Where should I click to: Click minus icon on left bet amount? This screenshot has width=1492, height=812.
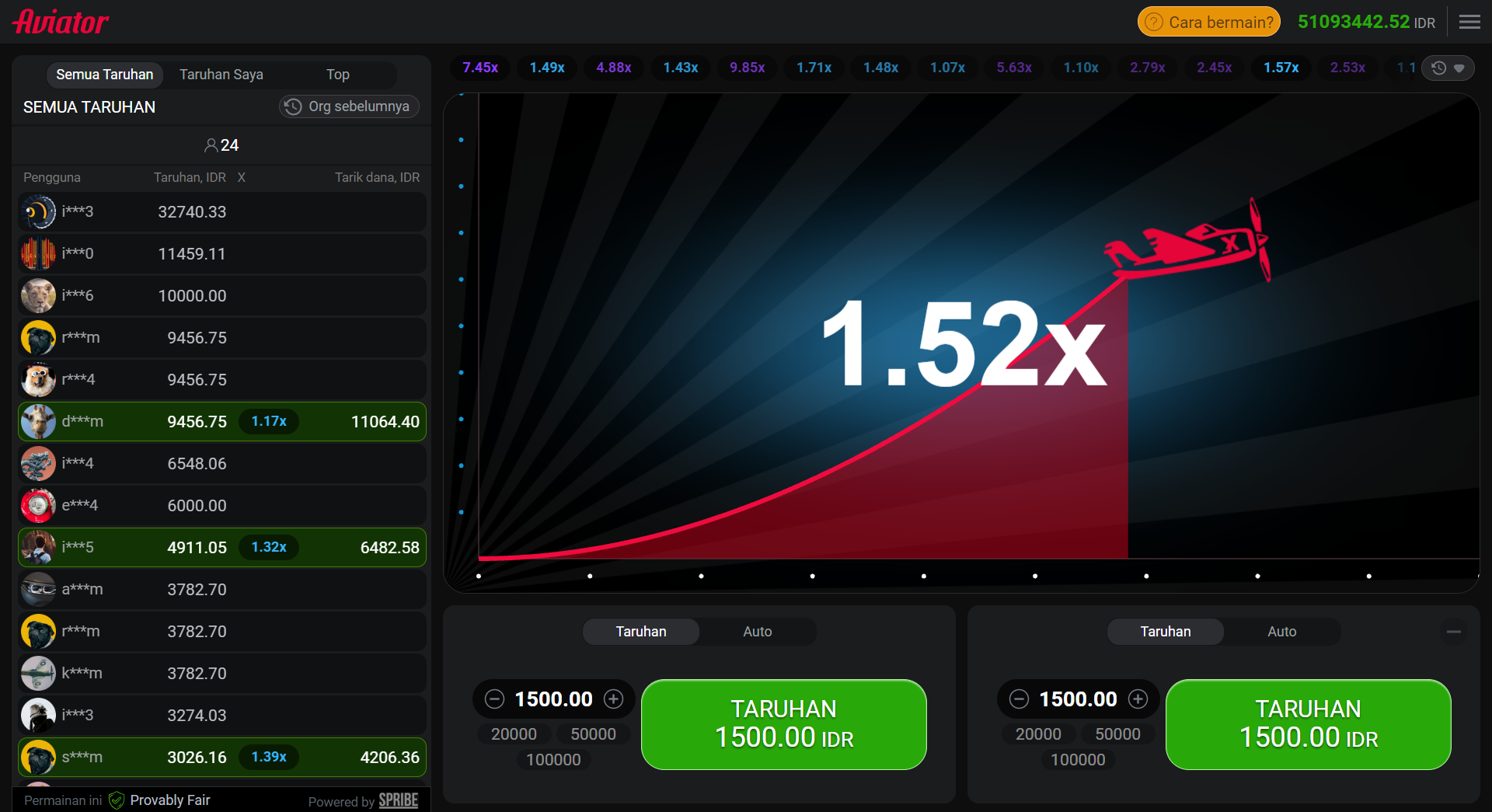(x=495, y=699)
